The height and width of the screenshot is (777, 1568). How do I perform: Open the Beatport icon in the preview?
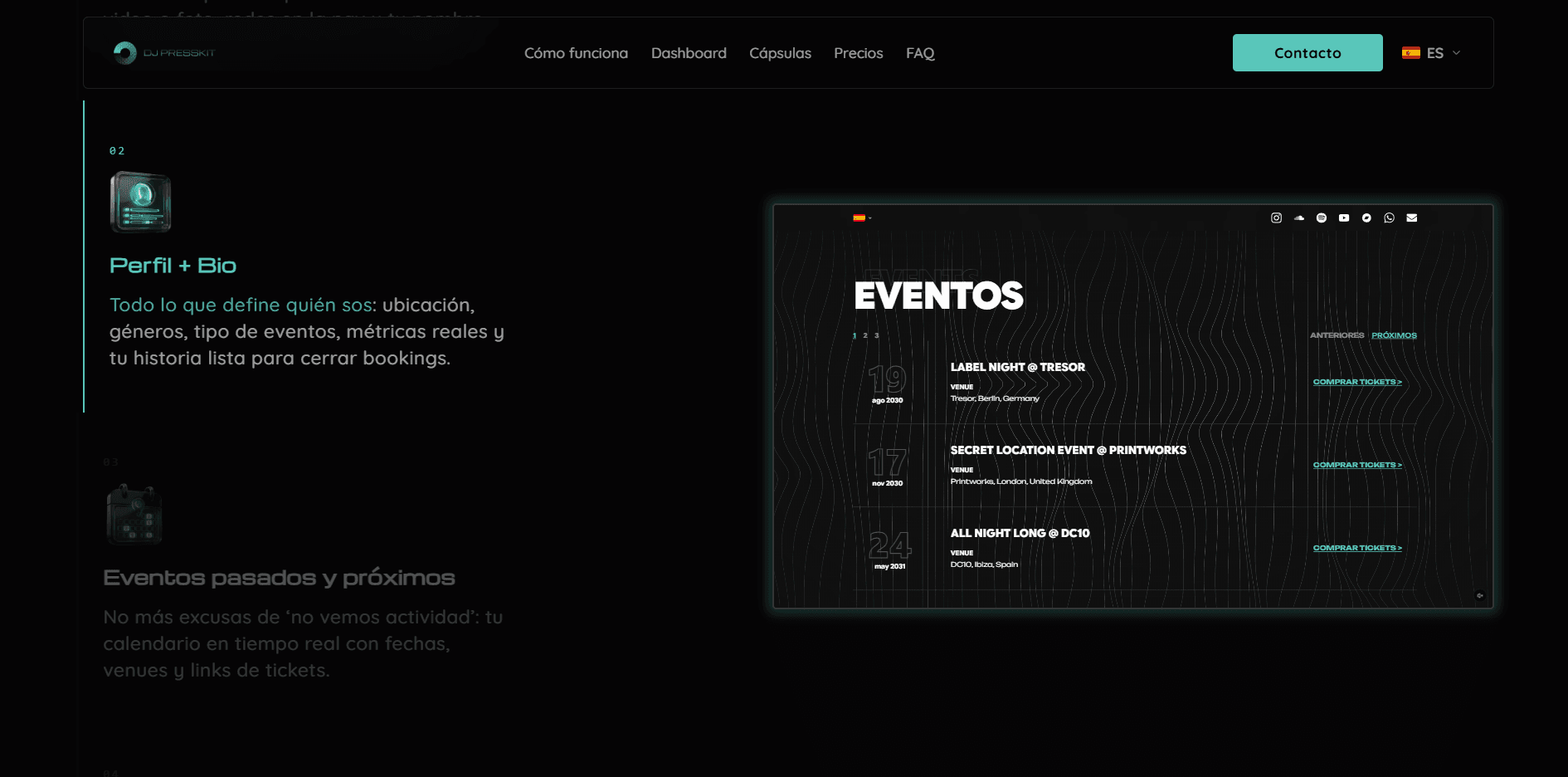tap(1366, 218)
